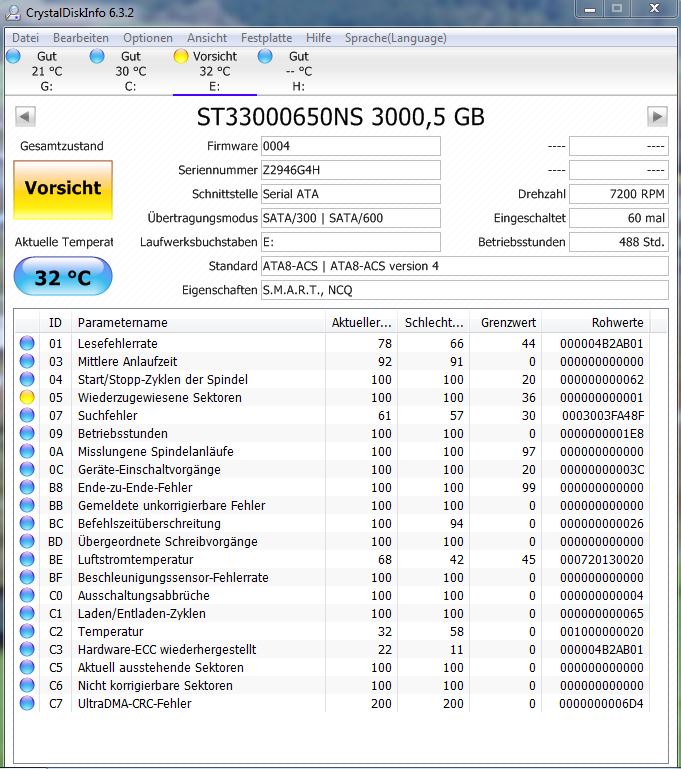Open the Datei menu
681x769 pixels.
click(x=25, y=38)
